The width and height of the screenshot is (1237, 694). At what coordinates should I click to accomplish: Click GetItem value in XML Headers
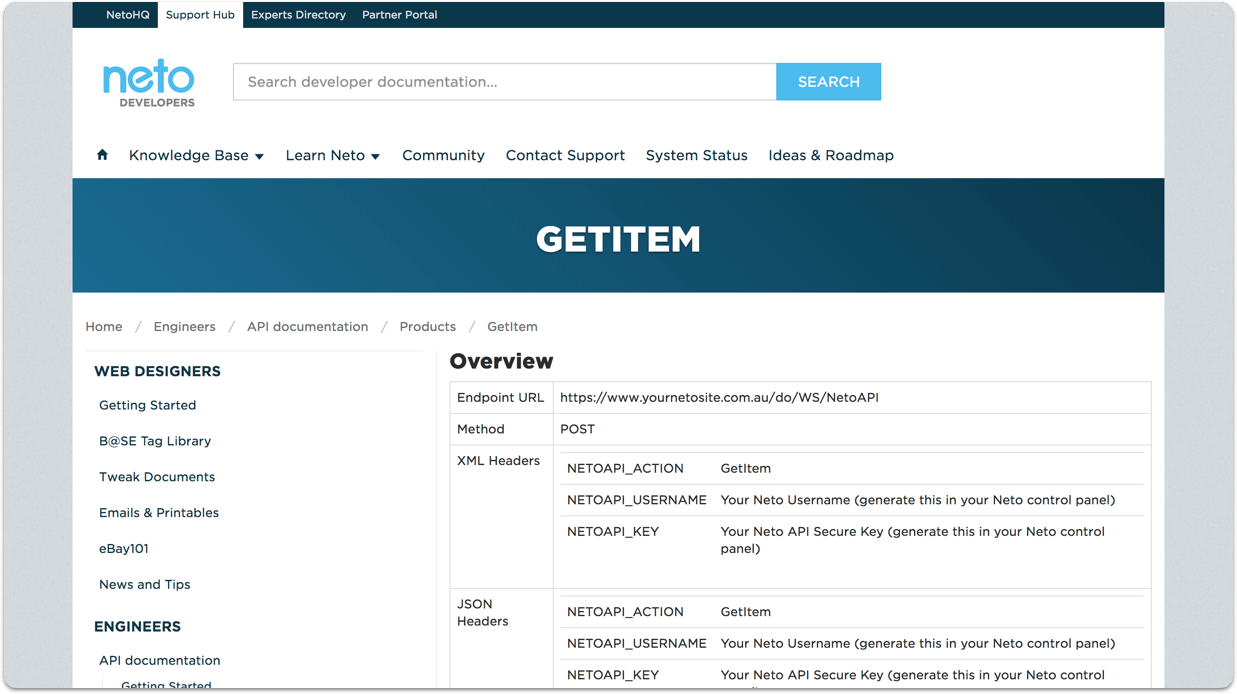coord(745,469)
